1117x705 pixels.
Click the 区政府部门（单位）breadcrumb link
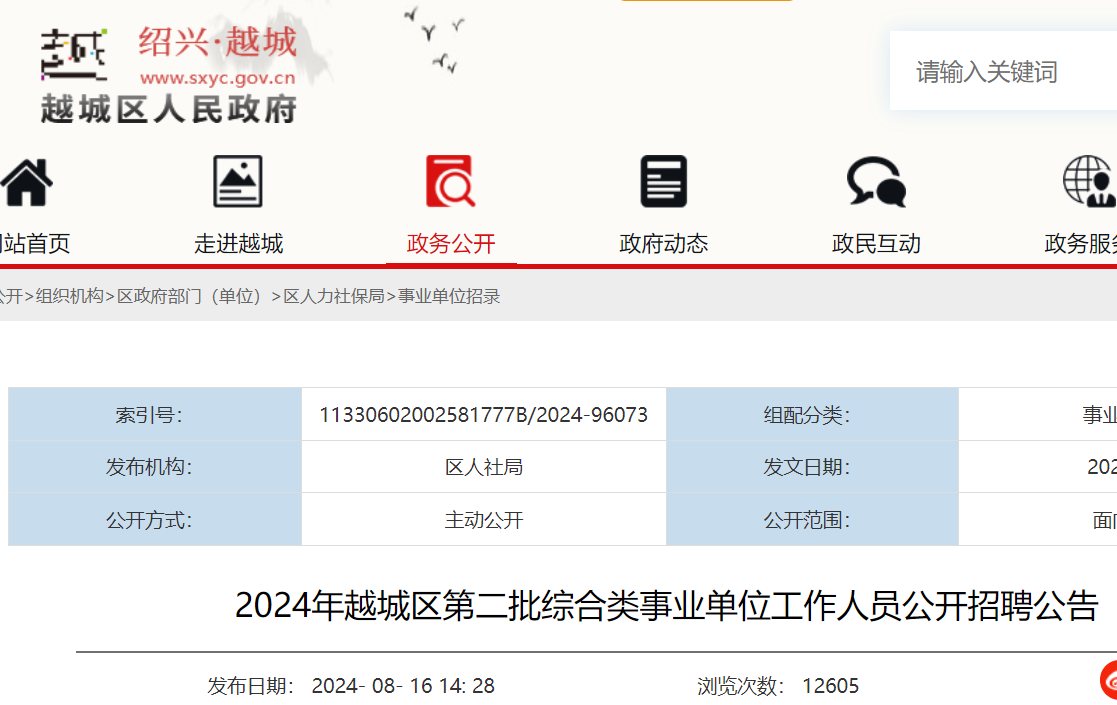(190, 296)
